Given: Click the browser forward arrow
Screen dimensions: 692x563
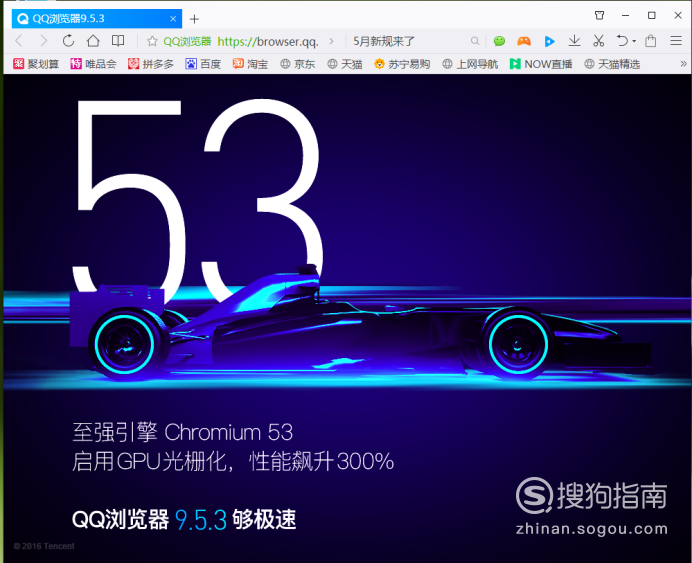Looking at the screenshot, I should click(x=43, y=41).
